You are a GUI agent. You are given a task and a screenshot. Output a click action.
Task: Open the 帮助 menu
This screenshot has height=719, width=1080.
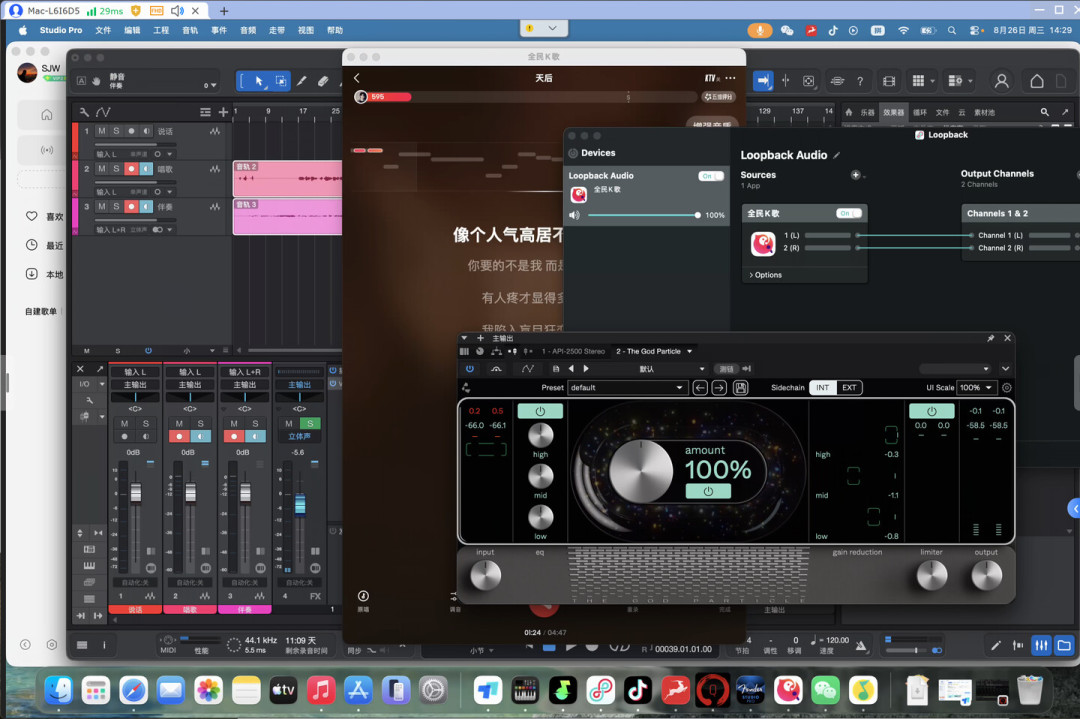point(335,30)
